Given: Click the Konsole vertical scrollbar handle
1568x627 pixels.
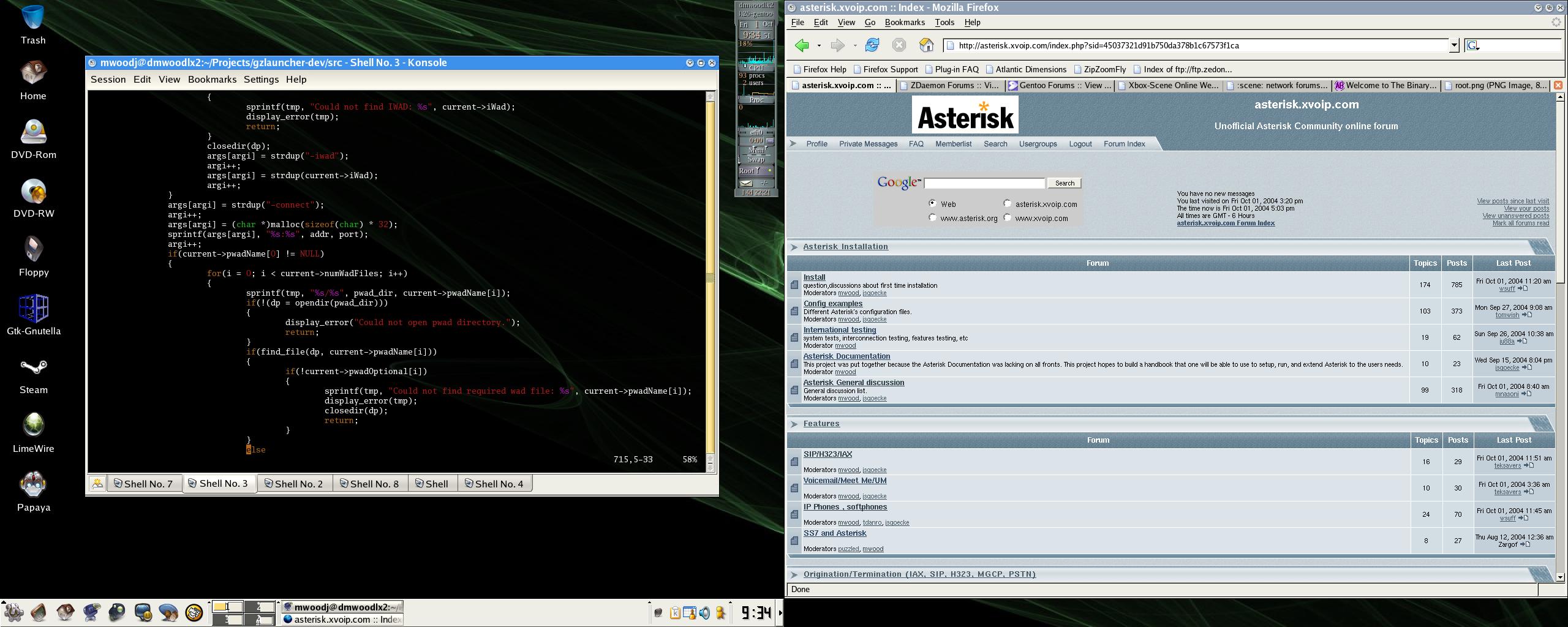Looking at the screenshot, I should tap(710, 277).
